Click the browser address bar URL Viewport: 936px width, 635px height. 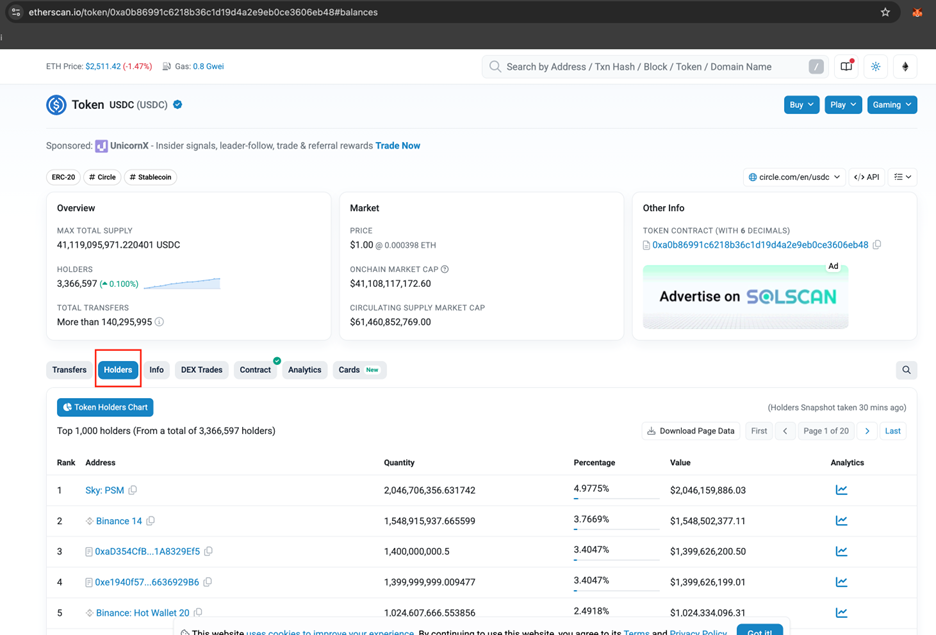pyautogui.click(x=203, y=12)
